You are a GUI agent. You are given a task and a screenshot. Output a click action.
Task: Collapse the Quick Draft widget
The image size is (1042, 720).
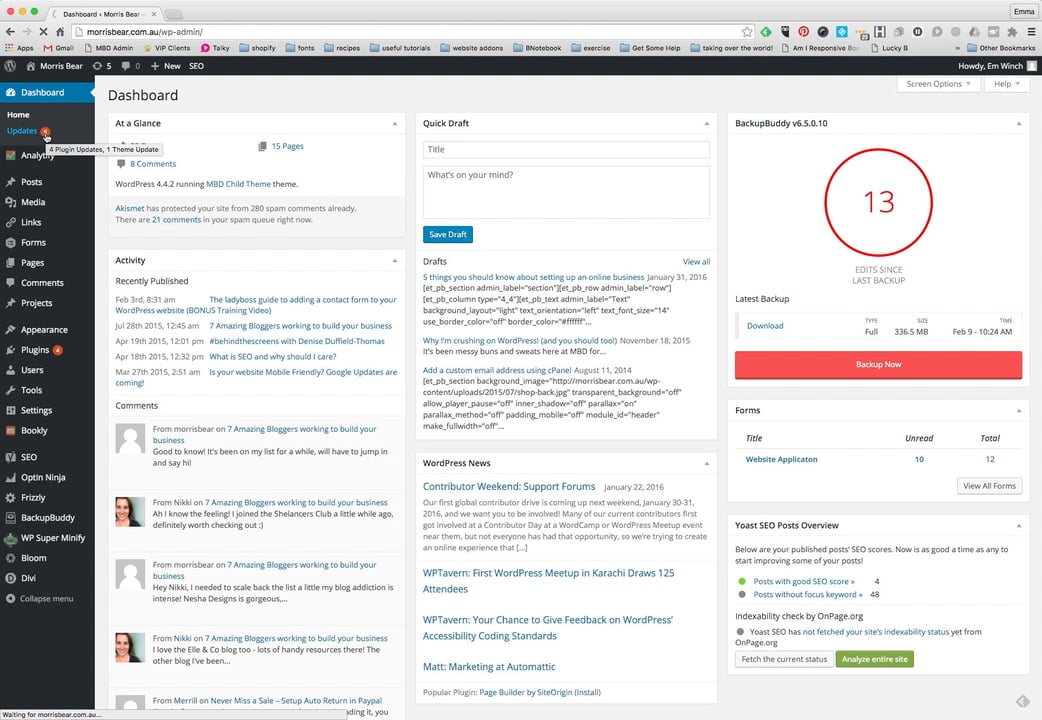pyautogui.click(x=706, y=124)
